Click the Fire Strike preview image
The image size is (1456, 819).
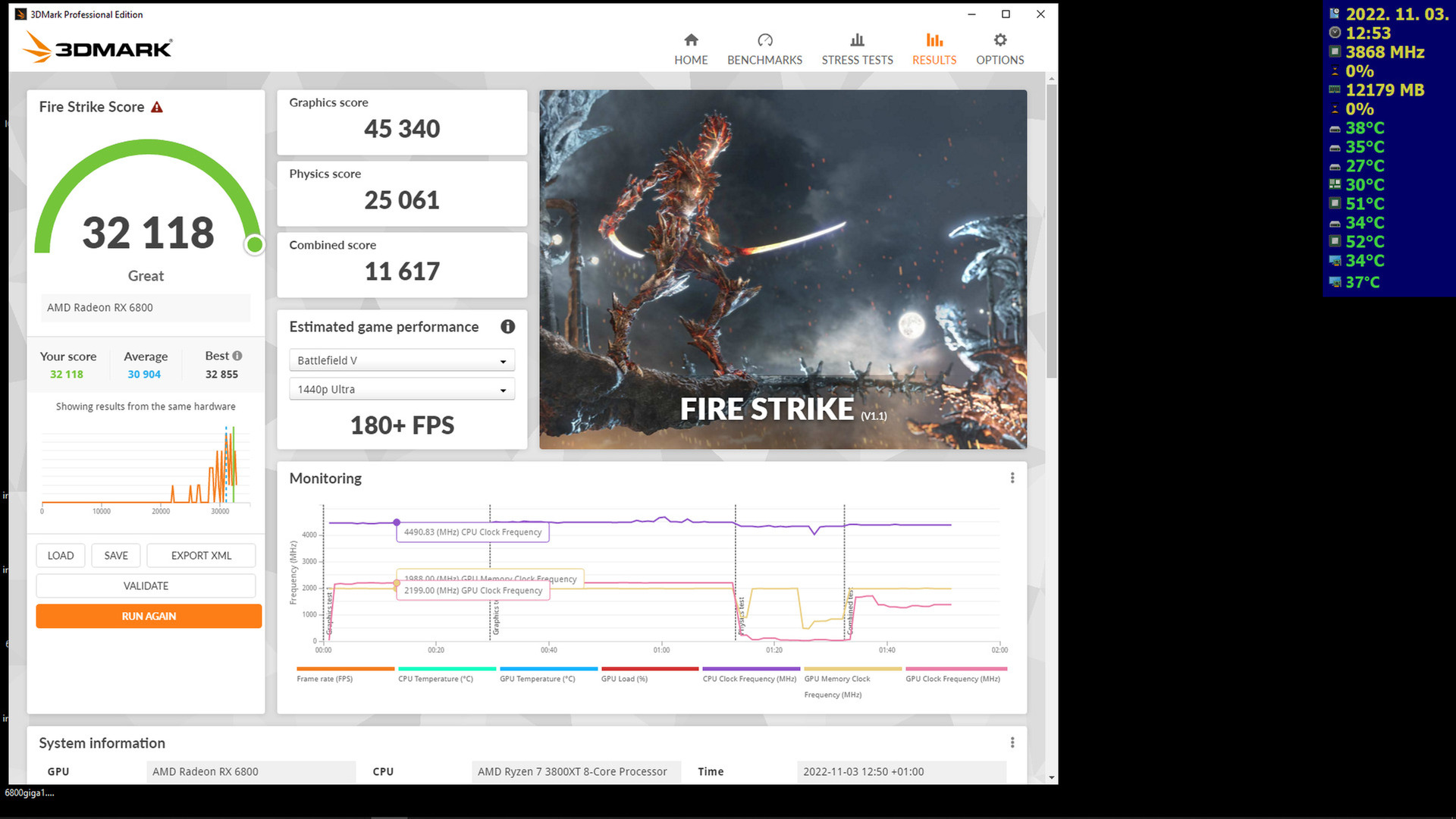pos(783,269)
